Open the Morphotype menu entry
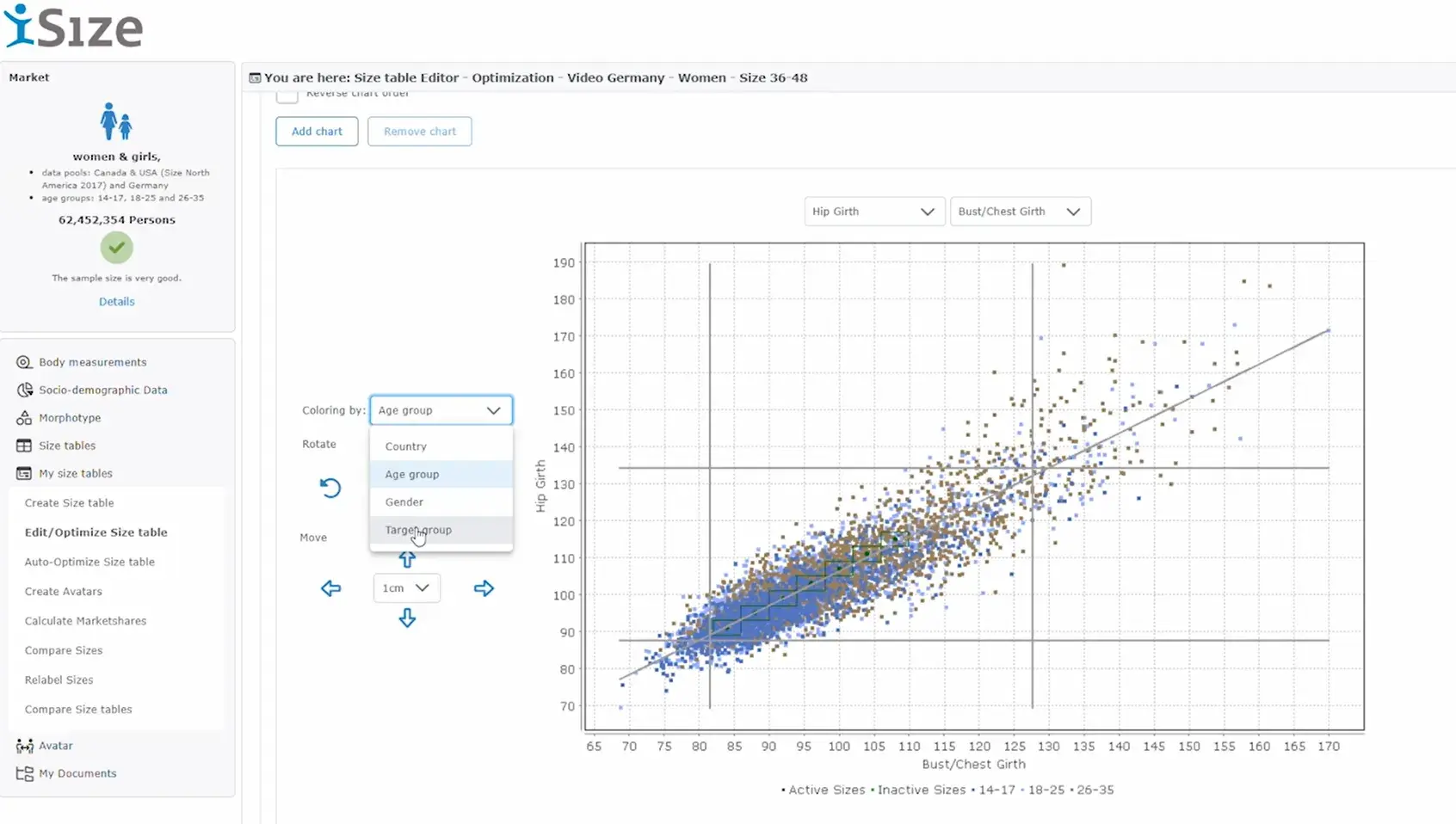This screenshot has width=1456, height=824. pyautogui.click(x=70, y=418)
